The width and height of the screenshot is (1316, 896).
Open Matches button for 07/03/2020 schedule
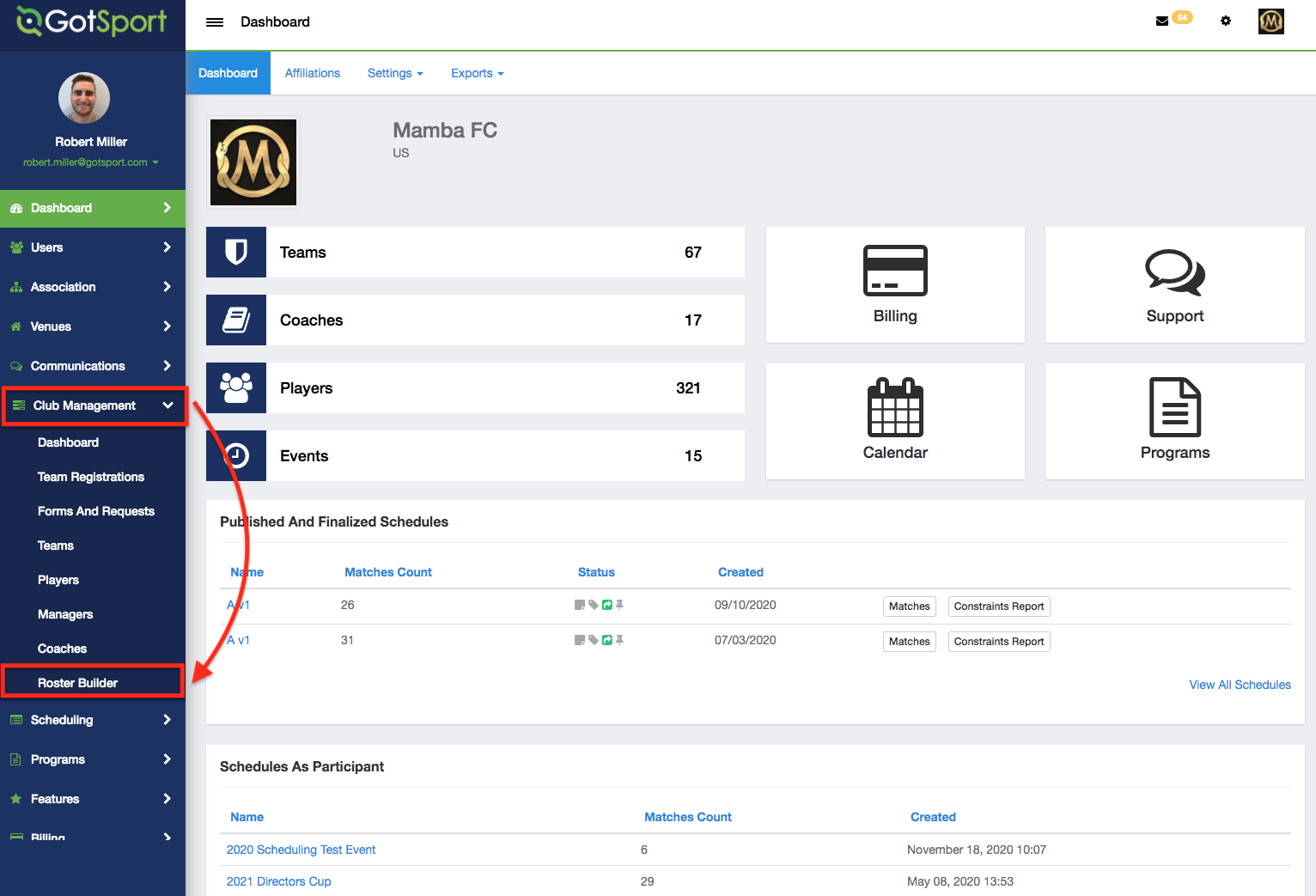(x=910, y=642)
